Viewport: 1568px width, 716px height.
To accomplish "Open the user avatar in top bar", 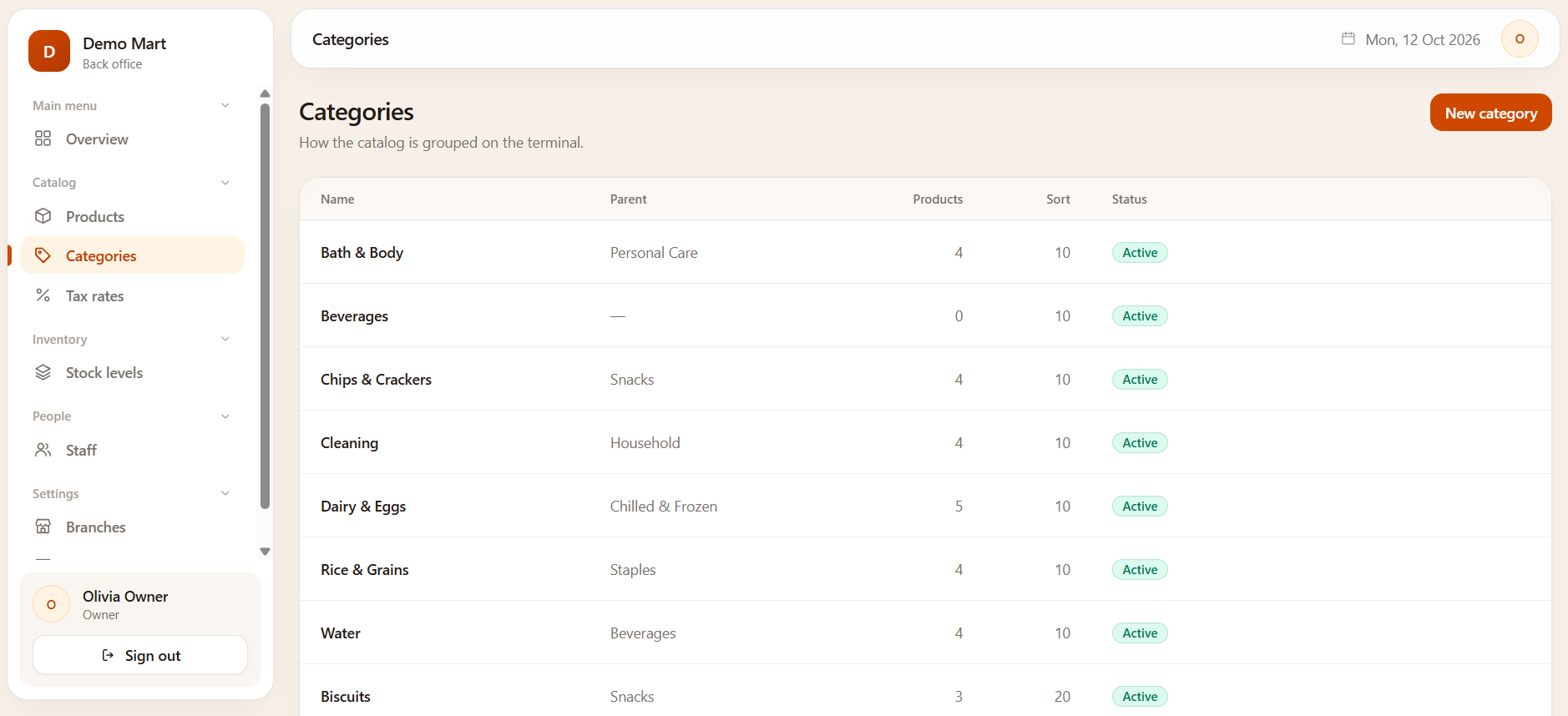I will click(1520, 39).
